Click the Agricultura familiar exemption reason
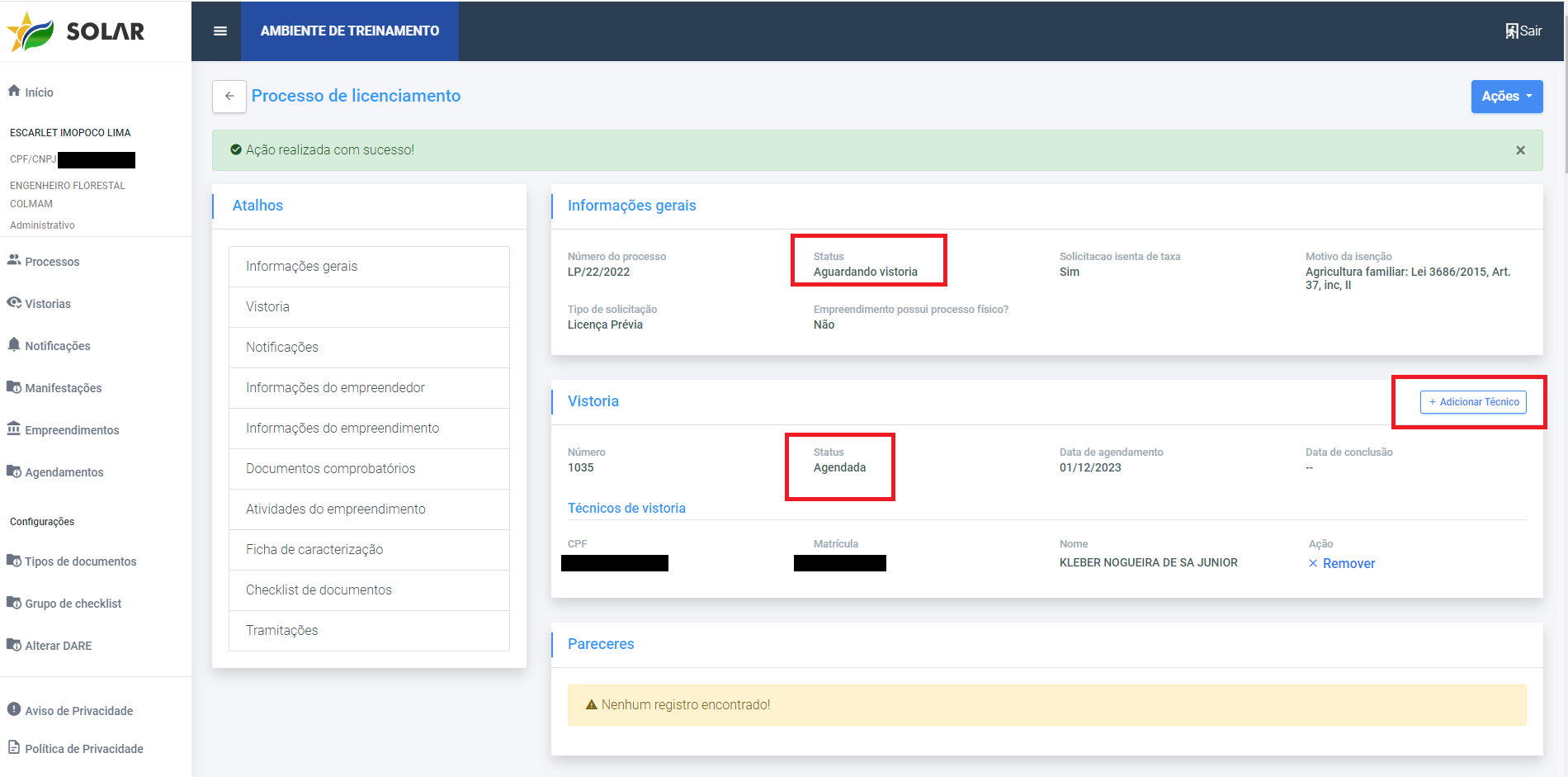This screenshot has width=1568, height=777. coord(1408,278)
